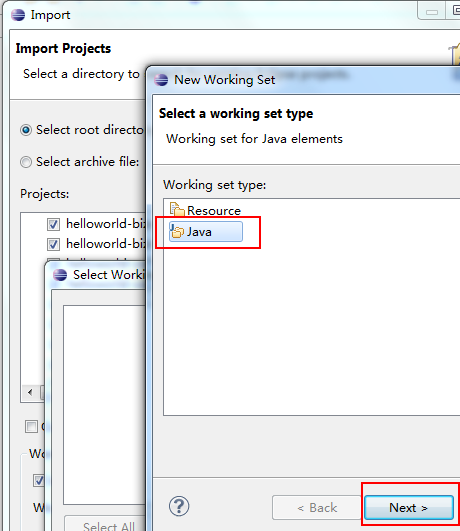Image resolution: width=460 pixels, height=531 pixels.
Task: Click Eclipse icon in Select Working Set title
Action: click(x=60, y=275)
